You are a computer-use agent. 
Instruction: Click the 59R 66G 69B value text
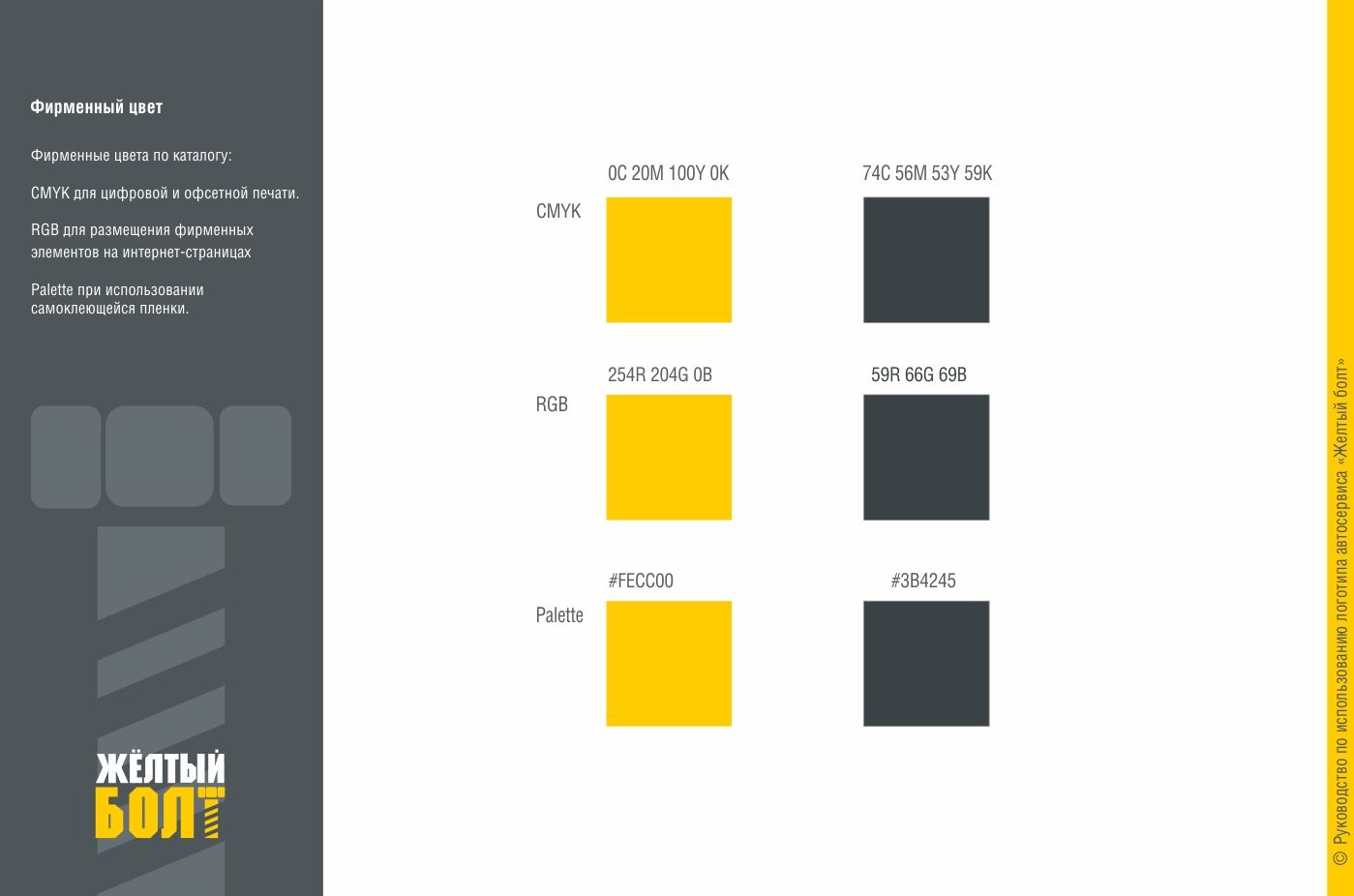click(918, 374)
